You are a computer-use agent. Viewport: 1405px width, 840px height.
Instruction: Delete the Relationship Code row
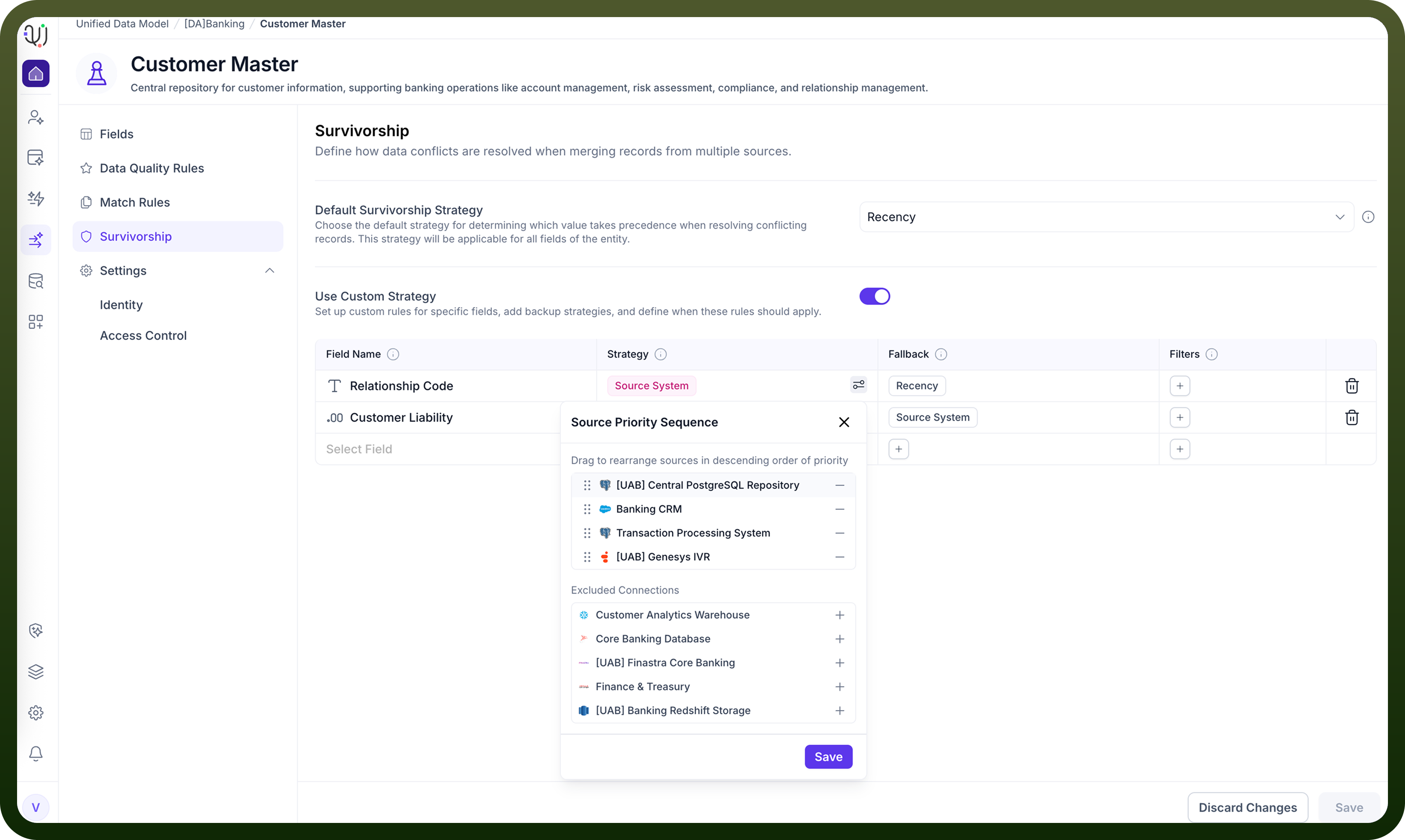(1352, 386)
